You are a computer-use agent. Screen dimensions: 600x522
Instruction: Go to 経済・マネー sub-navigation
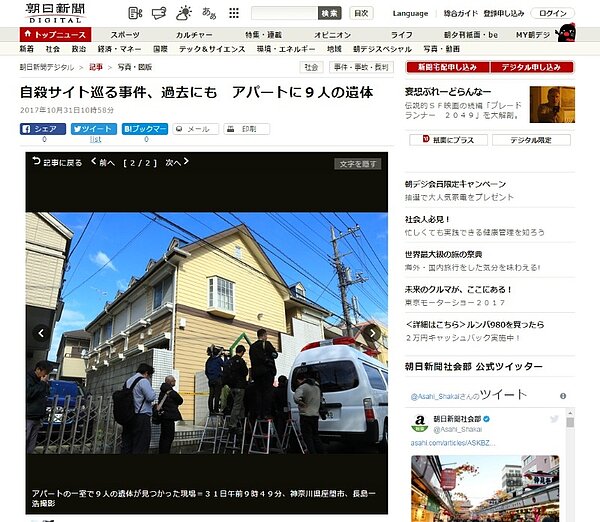tap(119, 49)
